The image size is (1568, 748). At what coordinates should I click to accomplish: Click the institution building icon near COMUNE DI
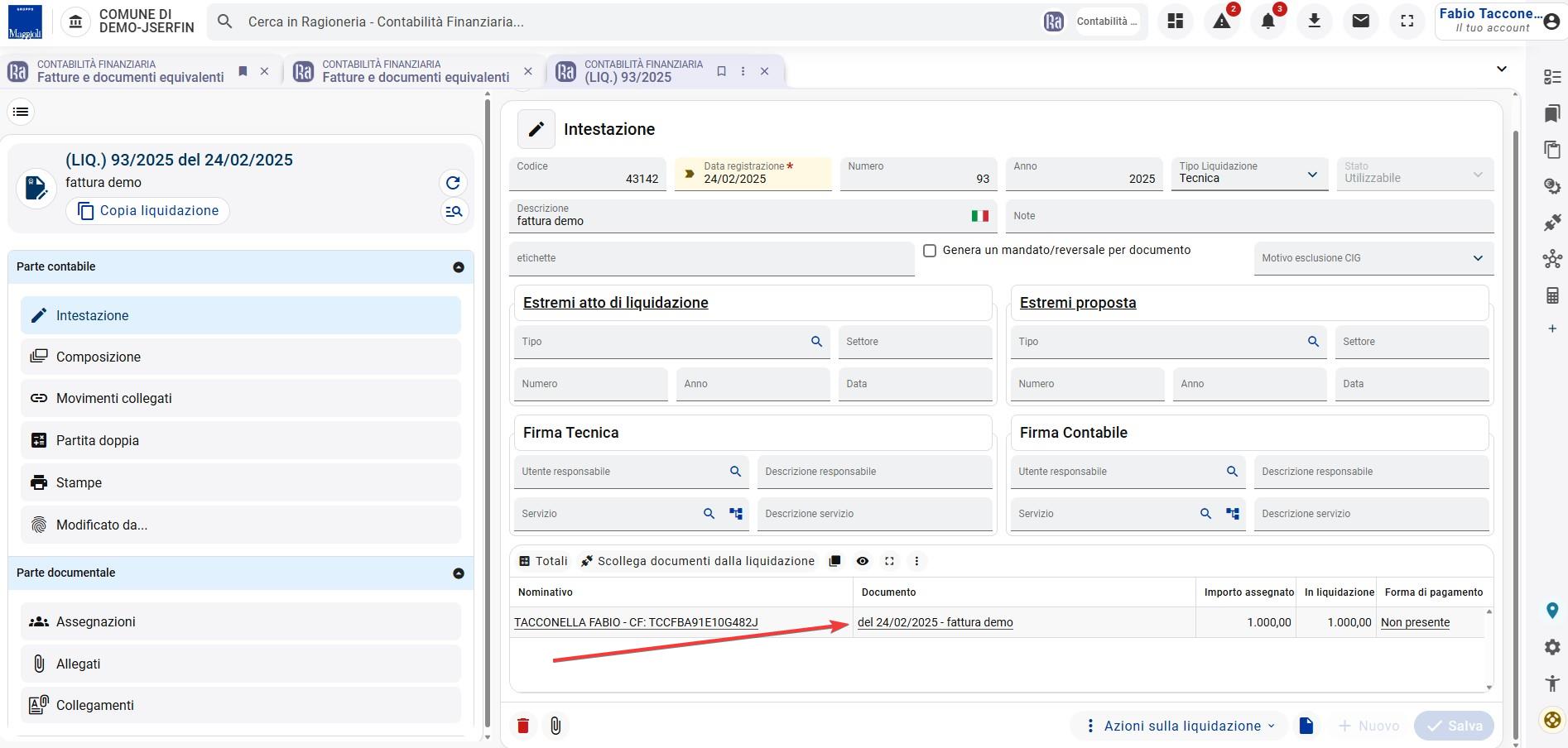(x=75, y=22)
